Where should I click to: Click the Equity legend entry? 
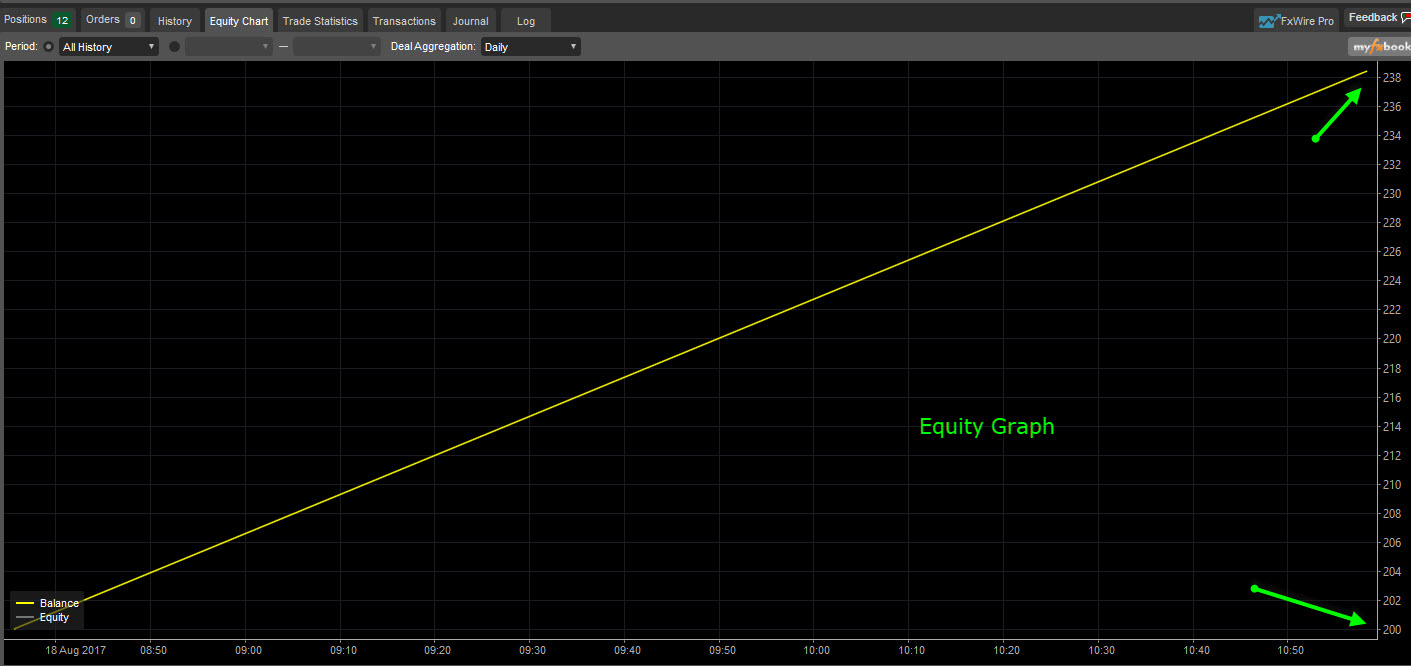pos(42,618)
